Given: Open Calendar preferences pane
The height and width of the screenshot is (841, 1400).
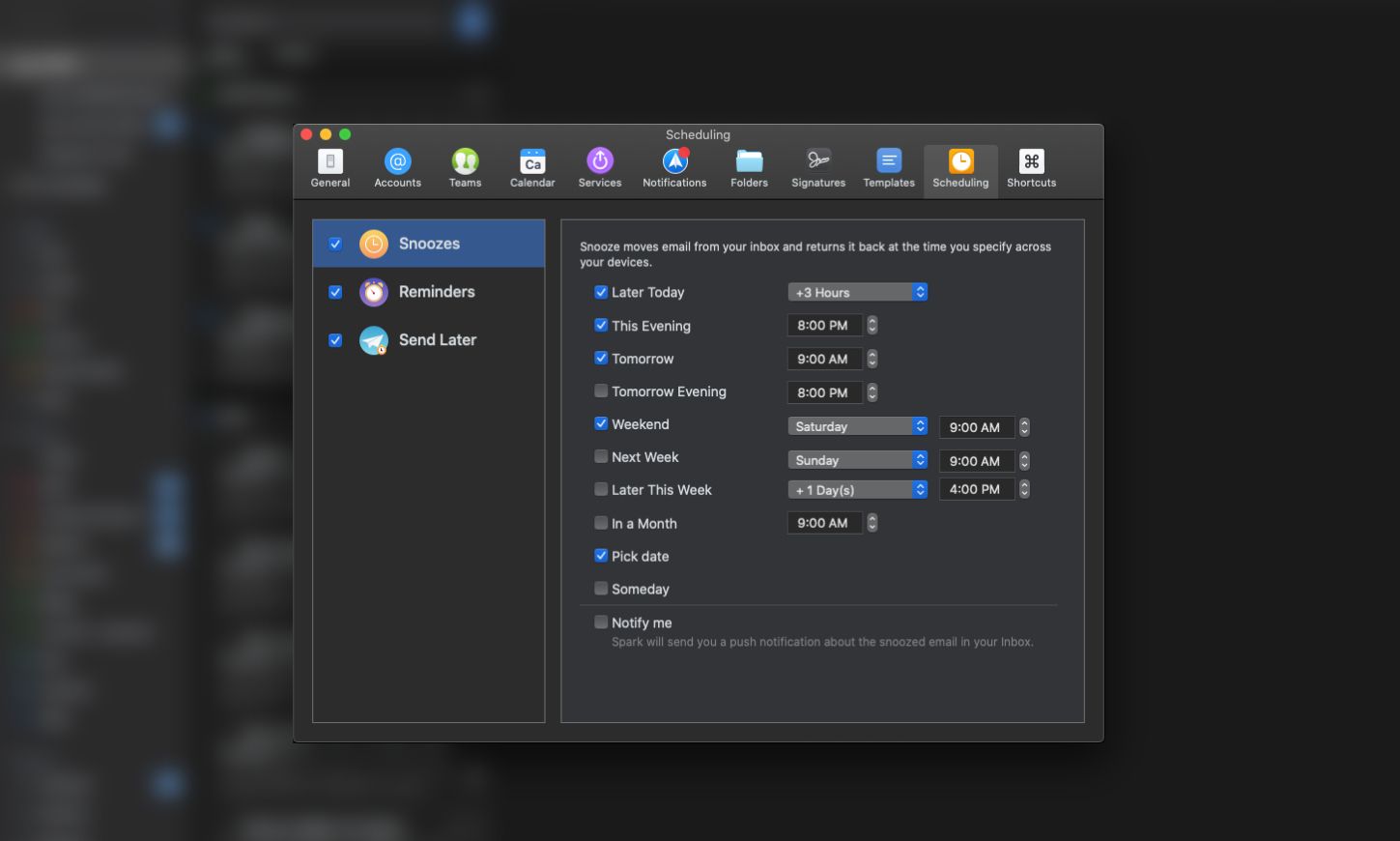Looking at the screenshot, I should click(x=532, y=169).
